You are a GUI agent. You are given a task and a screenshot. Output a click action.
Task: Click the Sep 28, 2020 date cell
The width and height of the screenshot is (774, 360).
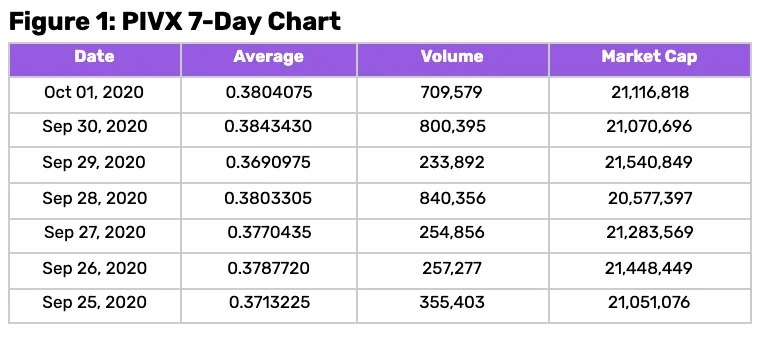(x=95, y=198)
